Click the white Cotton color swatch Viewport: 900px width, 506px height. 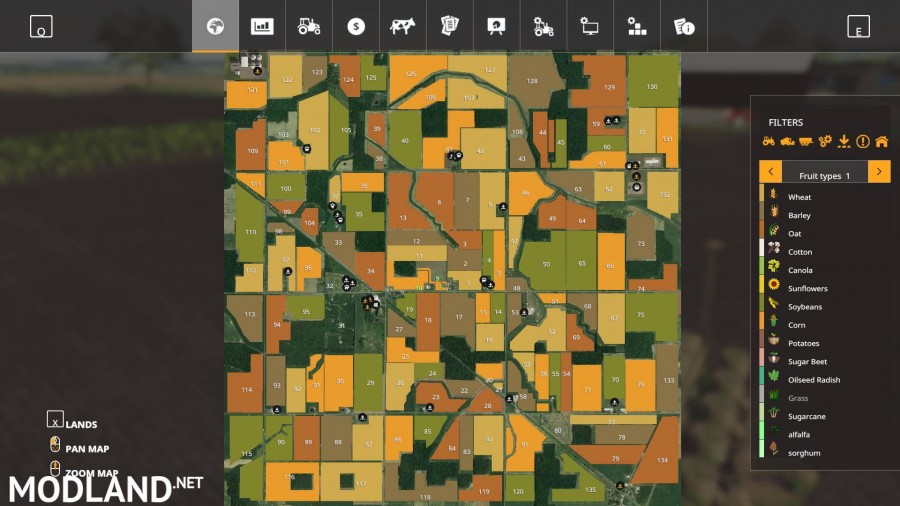762,248
